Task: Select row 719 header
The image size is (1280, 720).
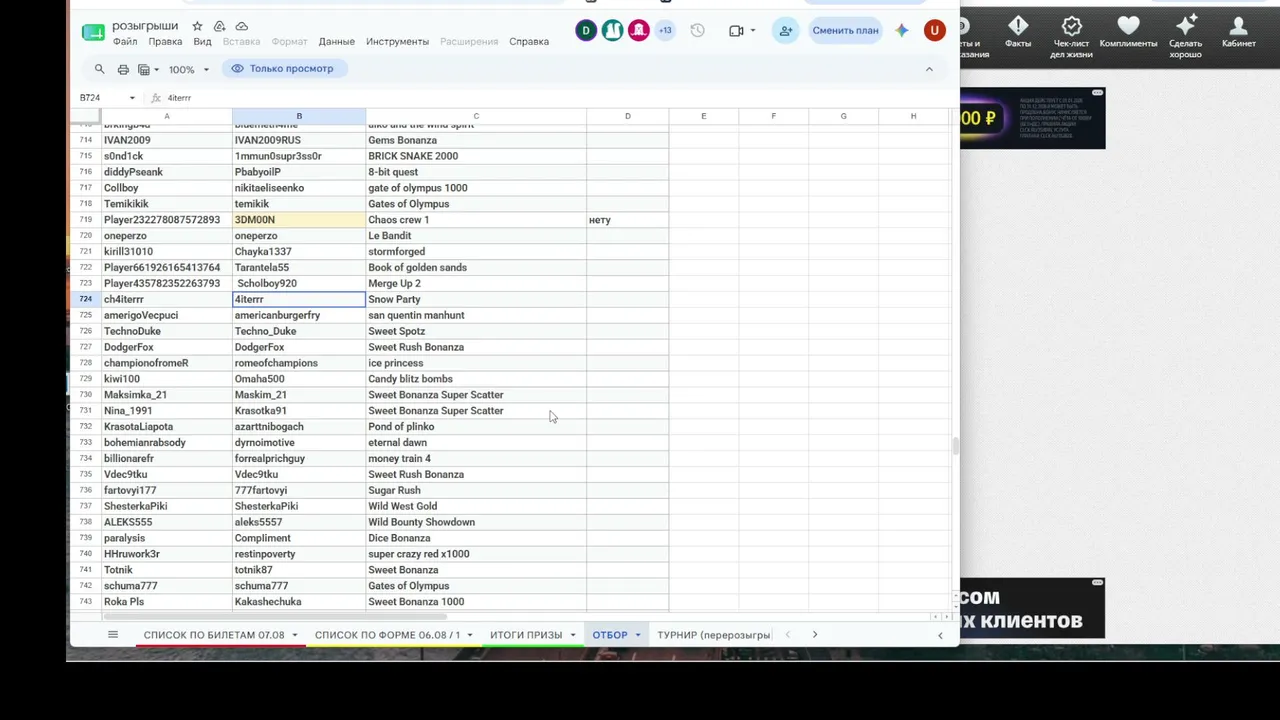Action: (x=85, y=220)
